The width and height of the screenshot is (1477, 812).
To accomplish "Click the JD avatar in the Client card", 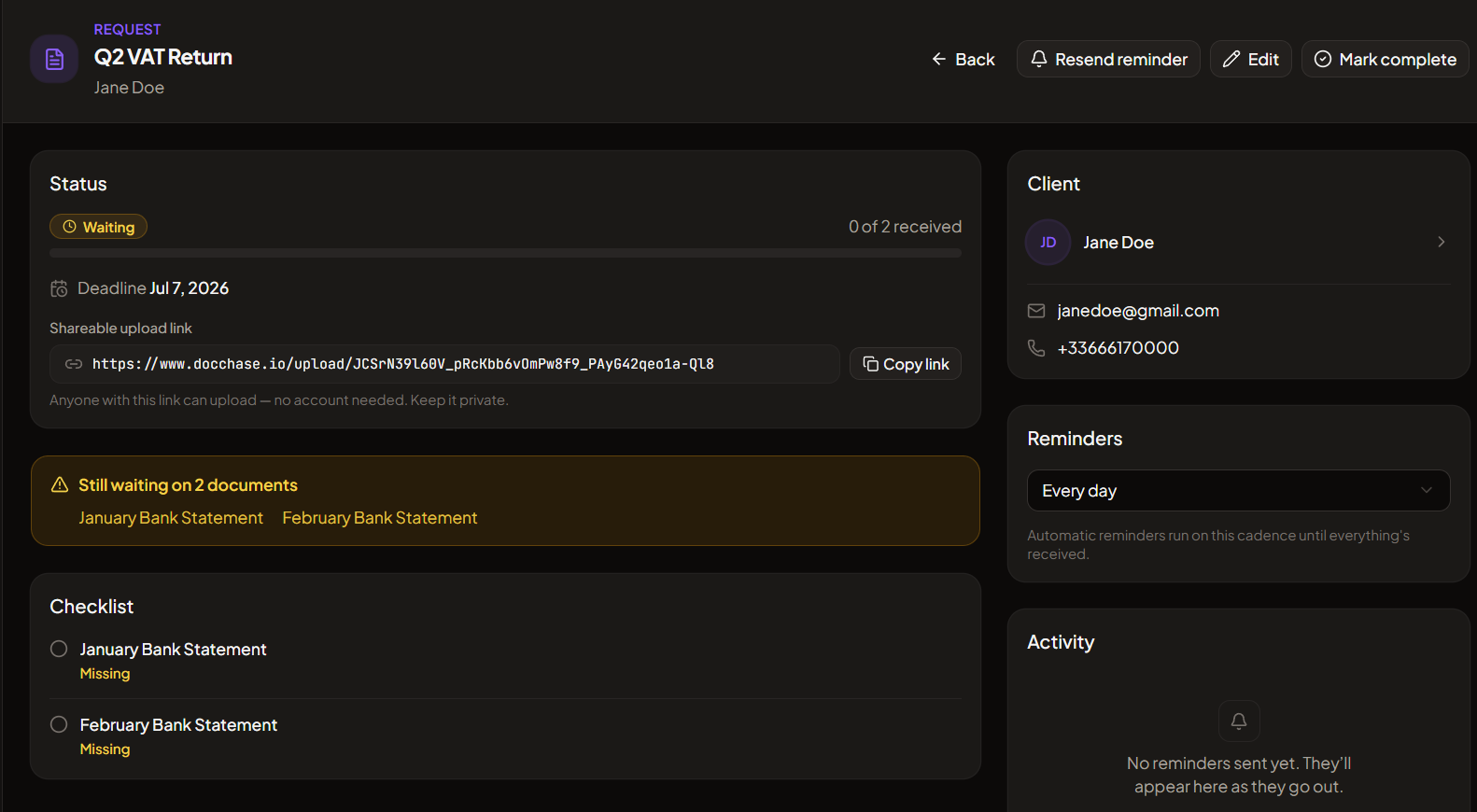I will [x=1048, y=243].
